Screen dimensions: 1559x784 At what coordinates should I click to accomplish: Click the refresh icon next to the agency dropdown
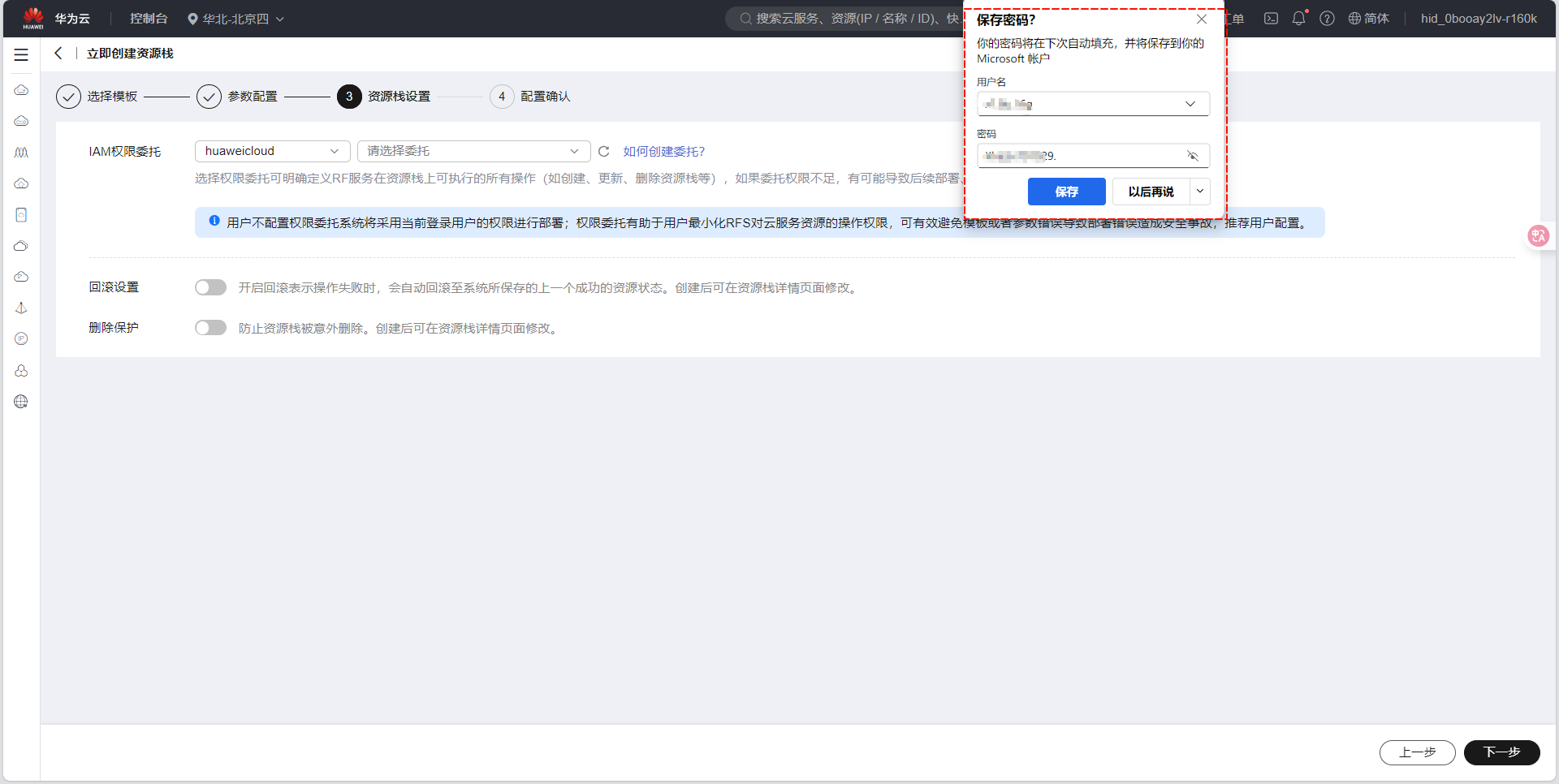tap(603, 151)
